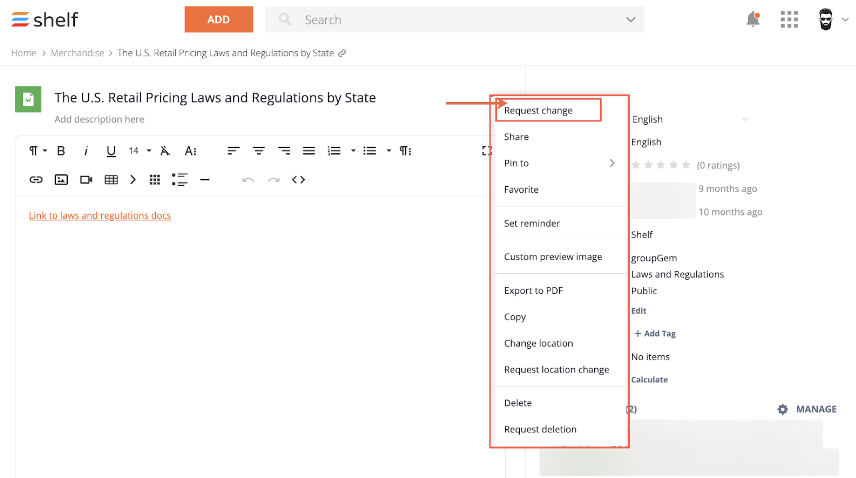Insert video into editor
The height and width of the screenshot is (478, 856).
86,180
